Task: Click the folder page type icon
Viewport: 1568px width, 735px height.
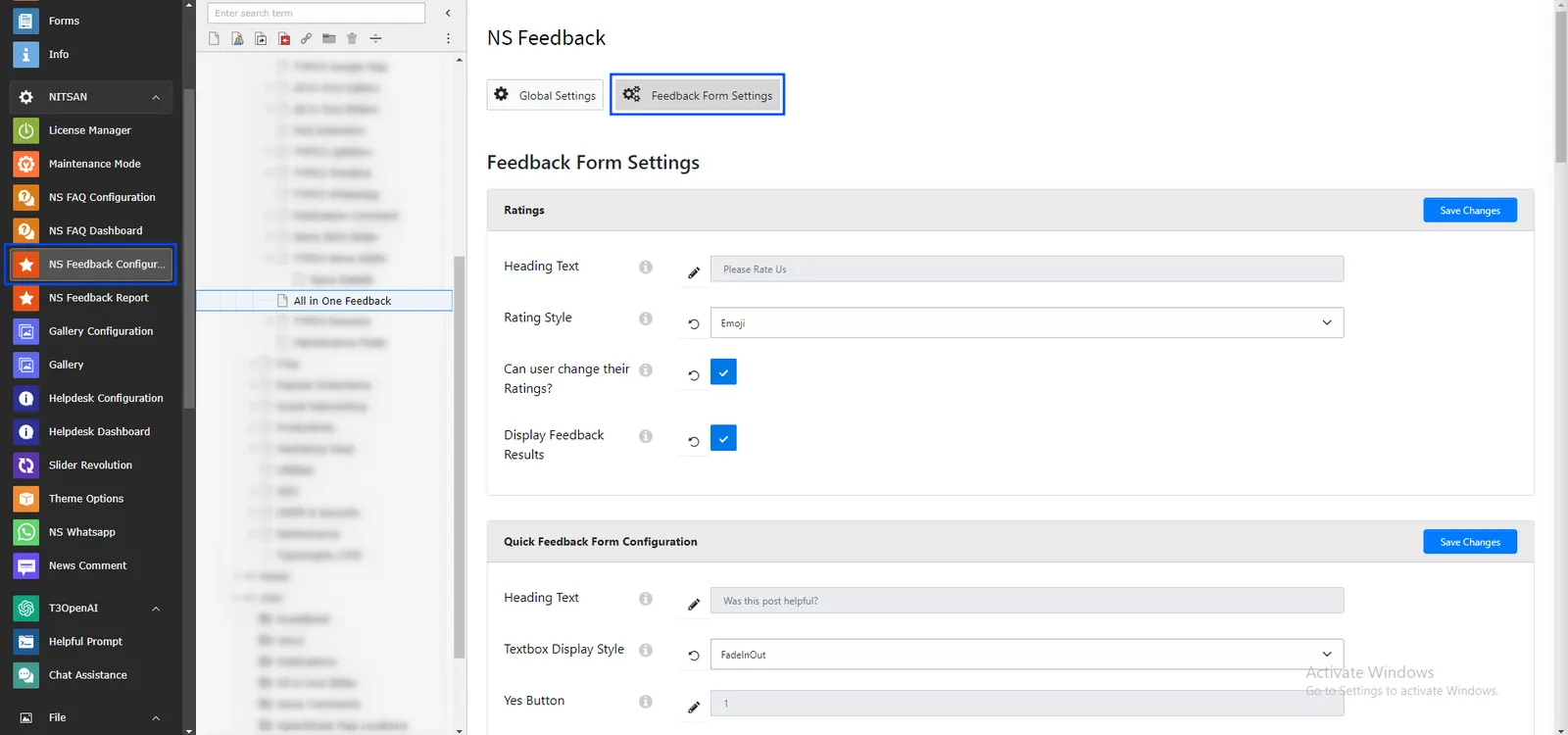Action: tap(329, 39)
